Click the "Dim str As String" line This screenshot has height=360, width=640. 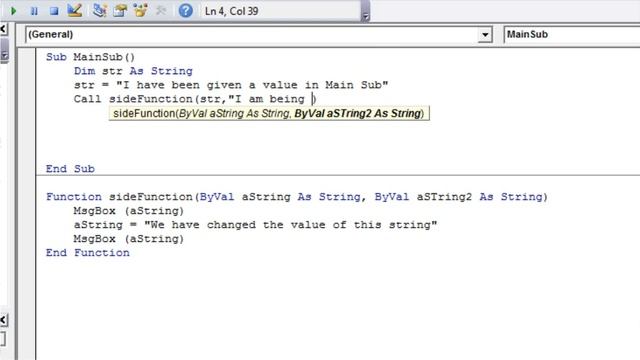tap(133, 71)
